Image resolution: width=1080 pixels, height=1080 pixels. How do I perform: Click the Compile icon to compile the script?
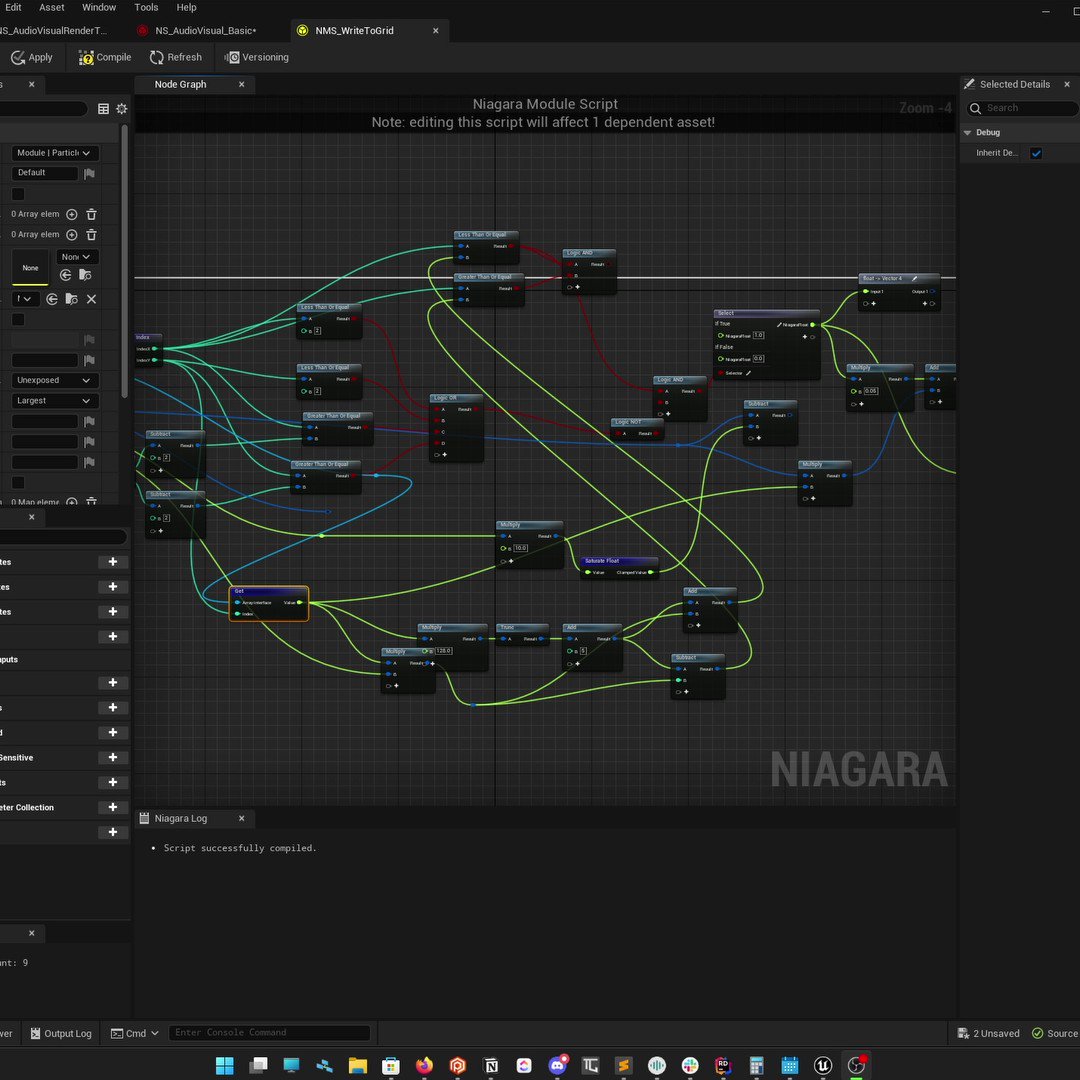(x=88, y=57)
